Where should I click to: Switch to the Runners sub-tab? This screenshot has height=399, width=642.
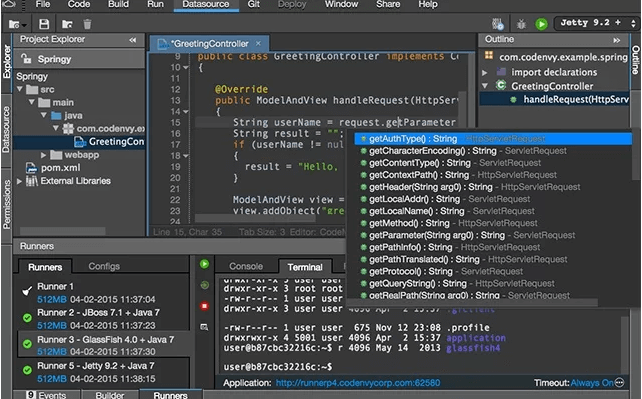[x=45, y=267]
